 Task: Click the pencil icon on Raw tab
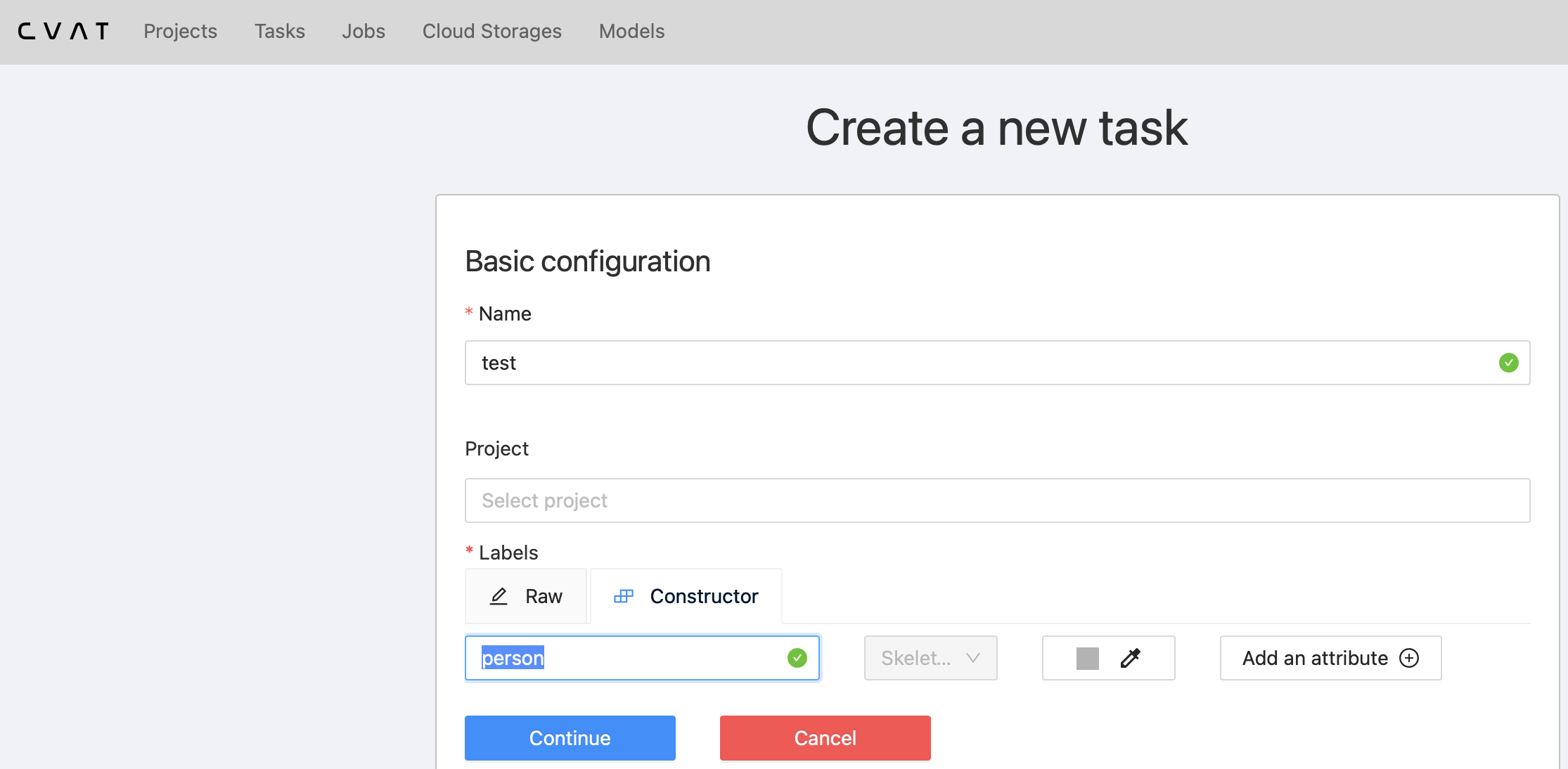click(499, 596)
